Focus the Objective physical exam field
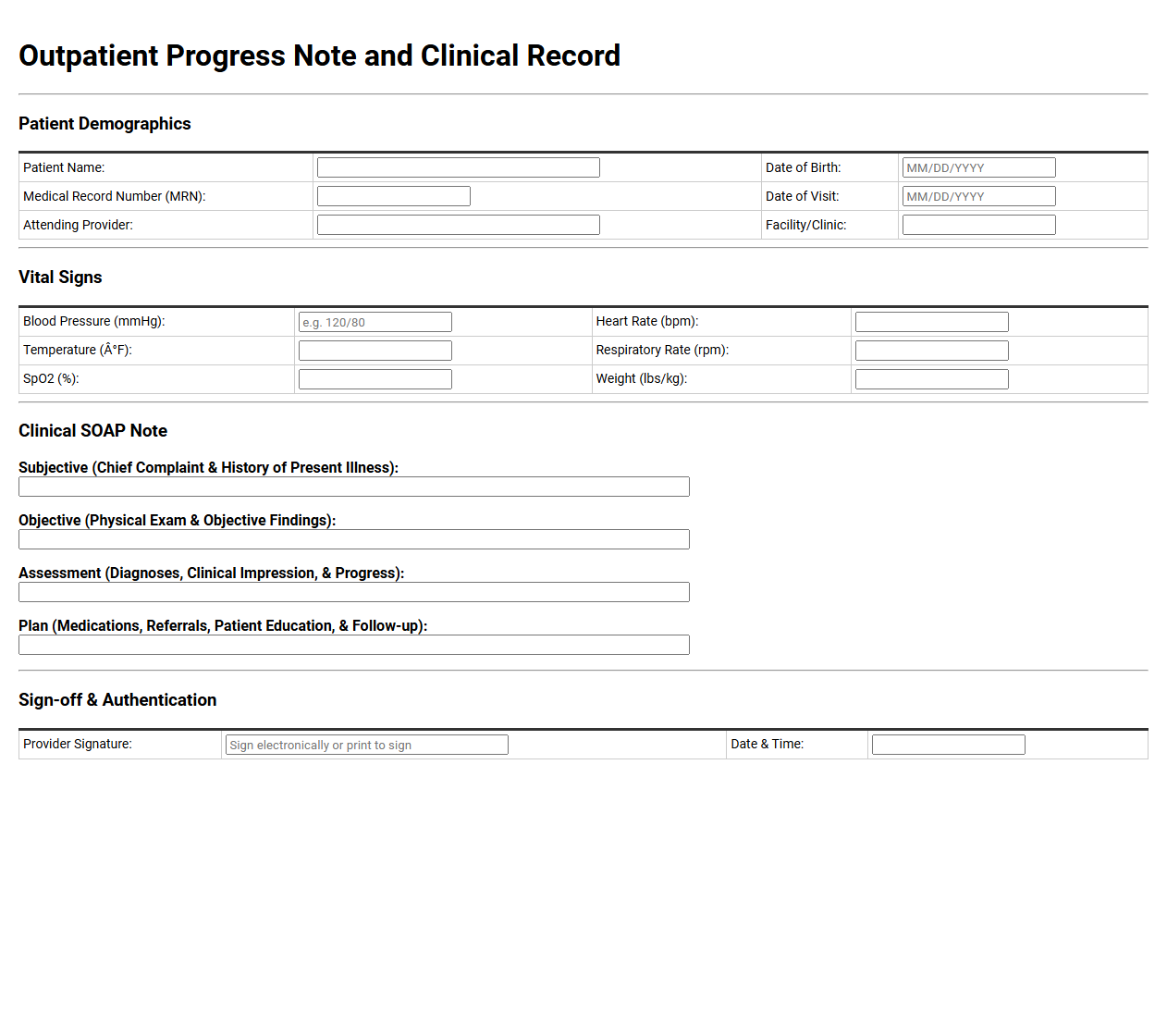Screen dimensions: 1167x1036 click(354, 539)
